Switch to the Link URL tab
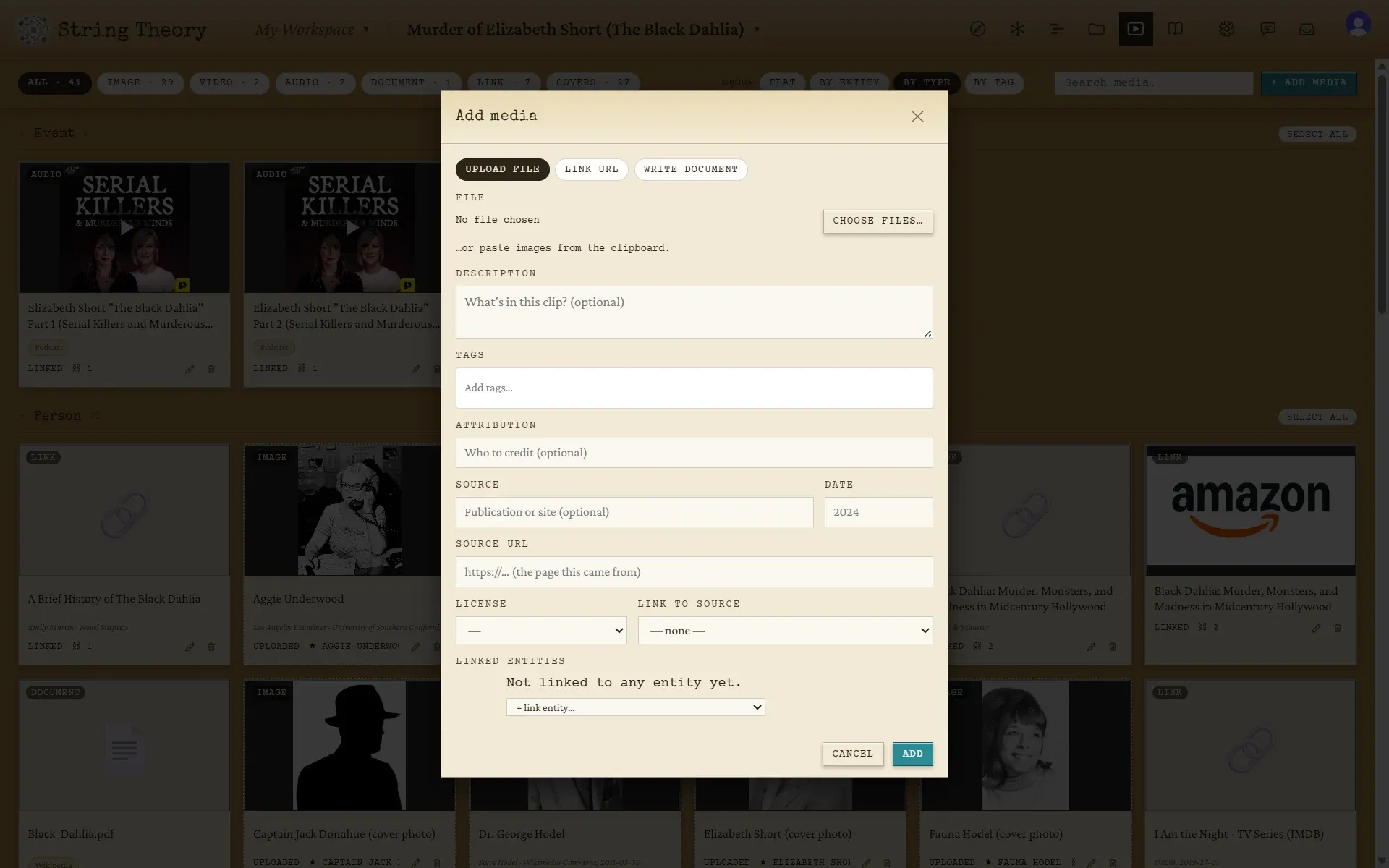Screen dimensions: 1389x868 click(591, 169)
